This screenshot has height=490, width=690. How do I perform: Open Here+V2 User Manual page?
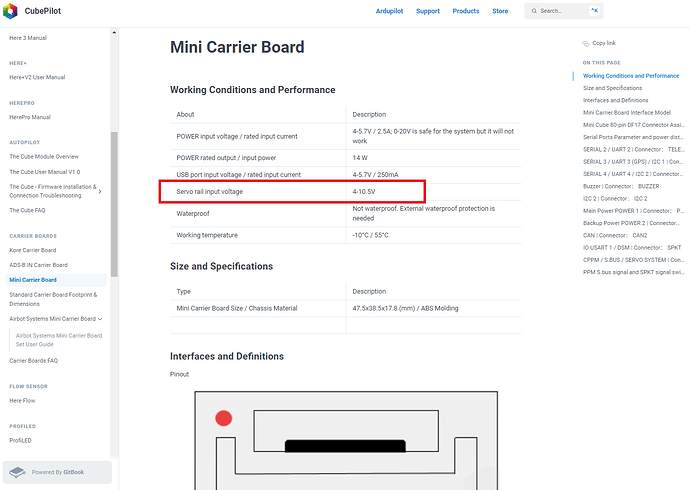click(x=37, y=77)
